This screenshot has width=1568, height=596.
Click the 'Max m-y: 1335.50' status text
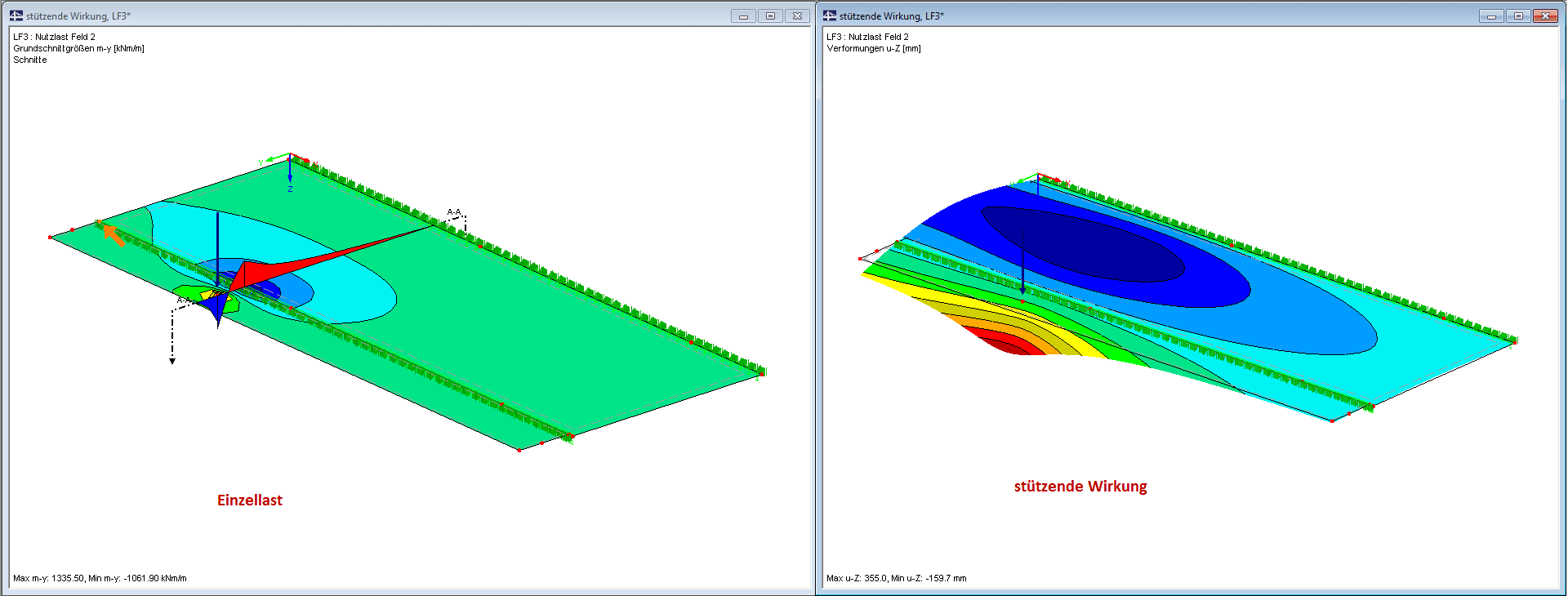[x=48, y=578]
